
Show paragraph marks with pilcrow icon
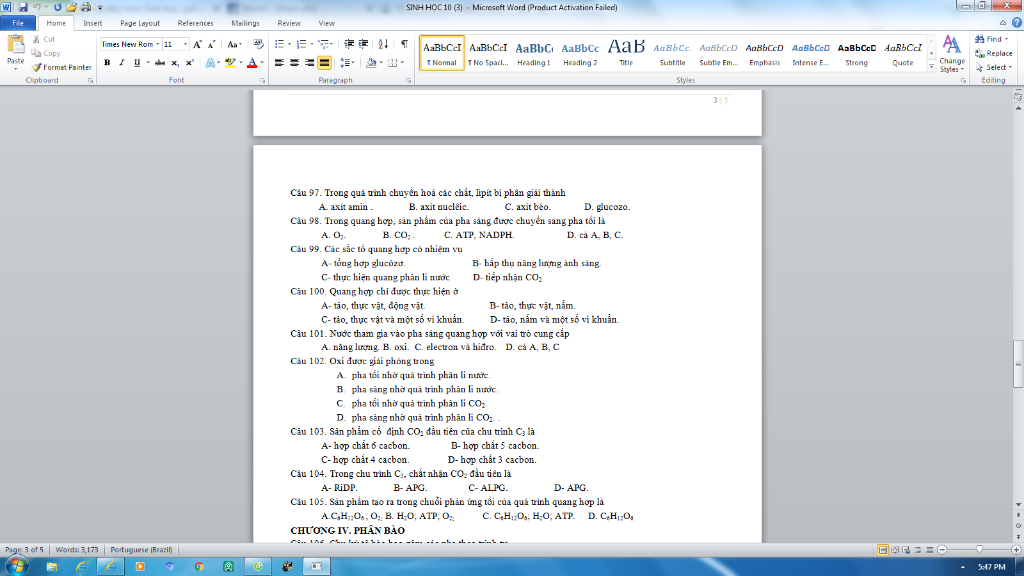(x=404, y=44)
